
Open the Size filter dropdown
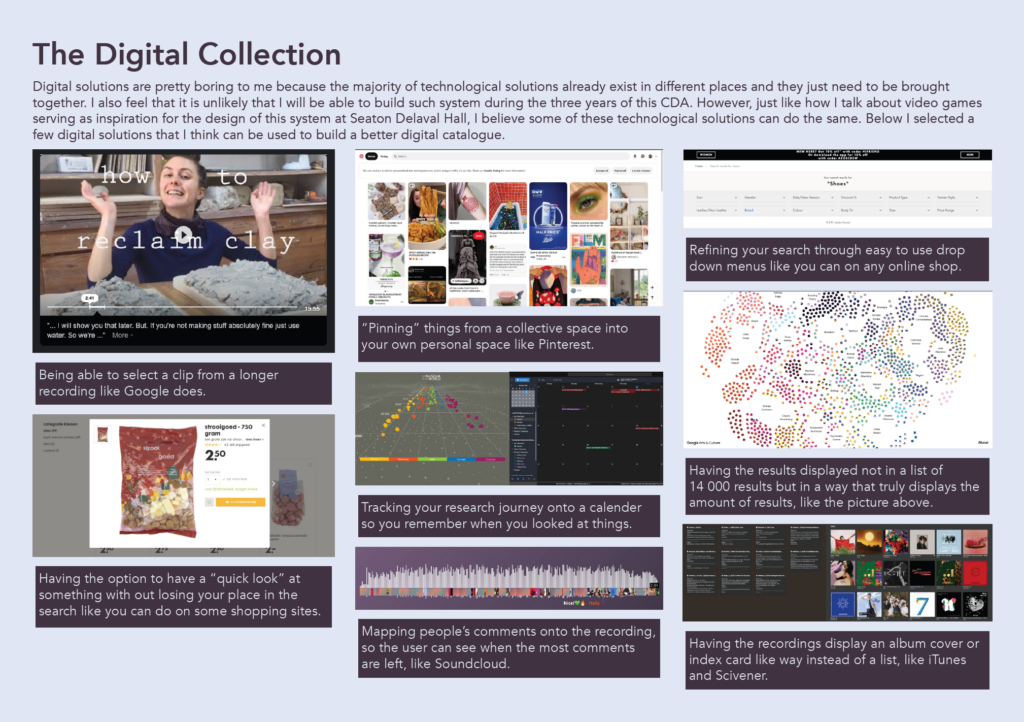pyautogui.click(x=909, y=210)
